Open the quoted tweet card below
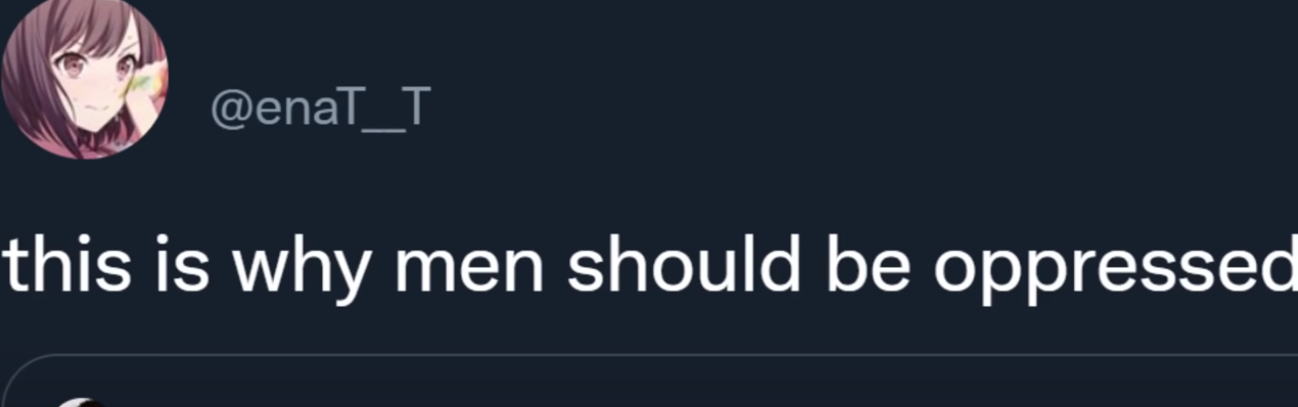 click(x=649, y=381)
